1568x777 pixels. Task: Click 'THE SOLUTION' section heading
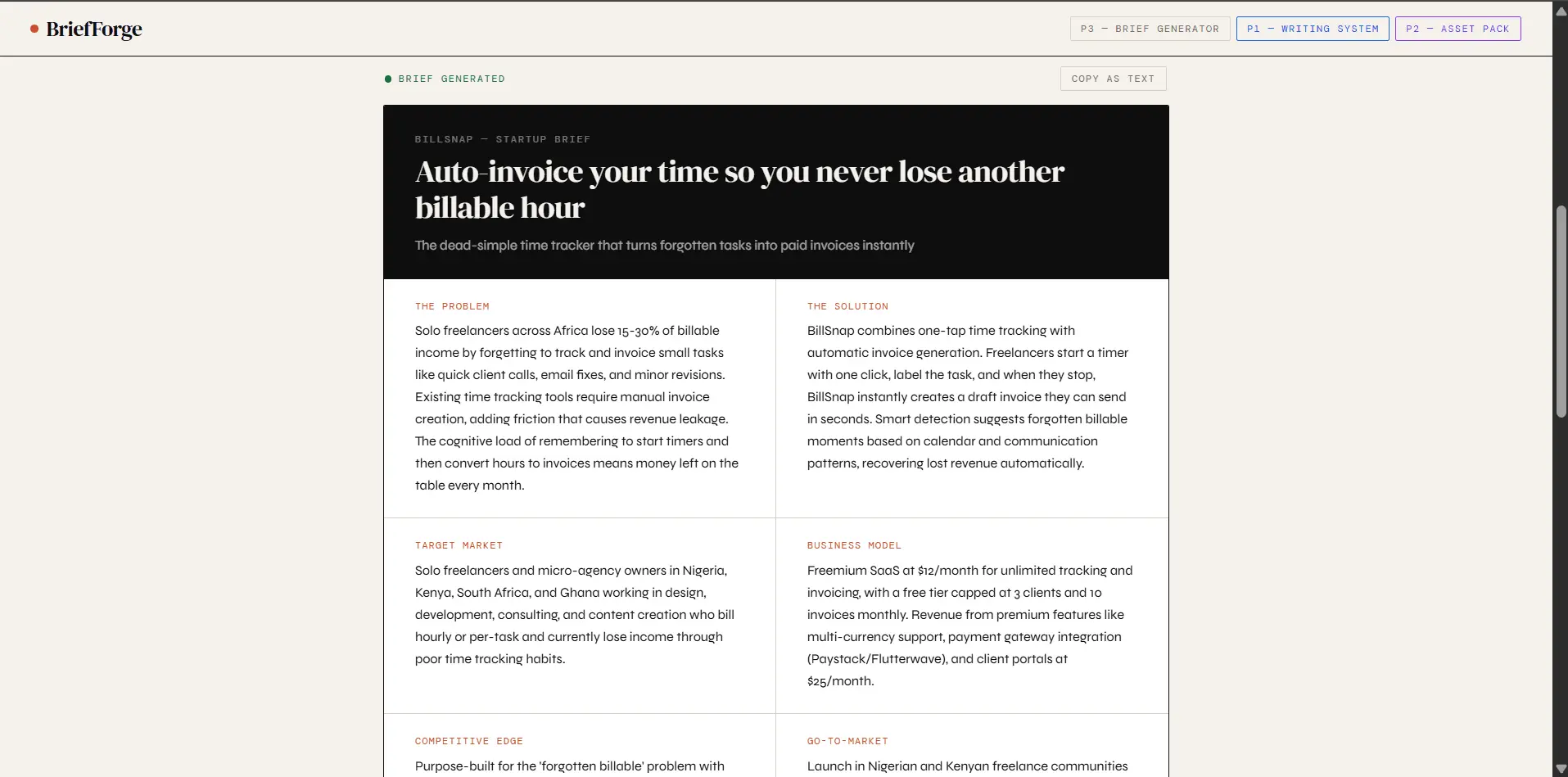(x=847, y=306)
